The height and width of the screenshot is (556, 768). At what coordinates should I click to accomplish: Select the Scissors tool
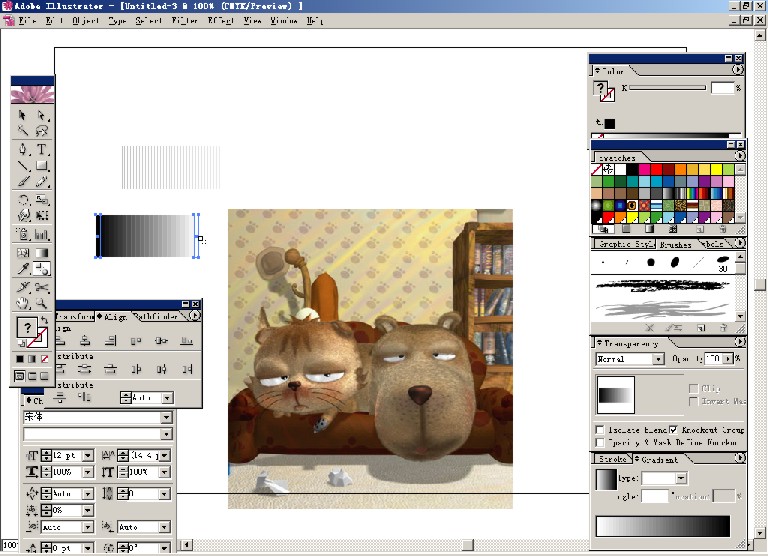pos(42,287)
